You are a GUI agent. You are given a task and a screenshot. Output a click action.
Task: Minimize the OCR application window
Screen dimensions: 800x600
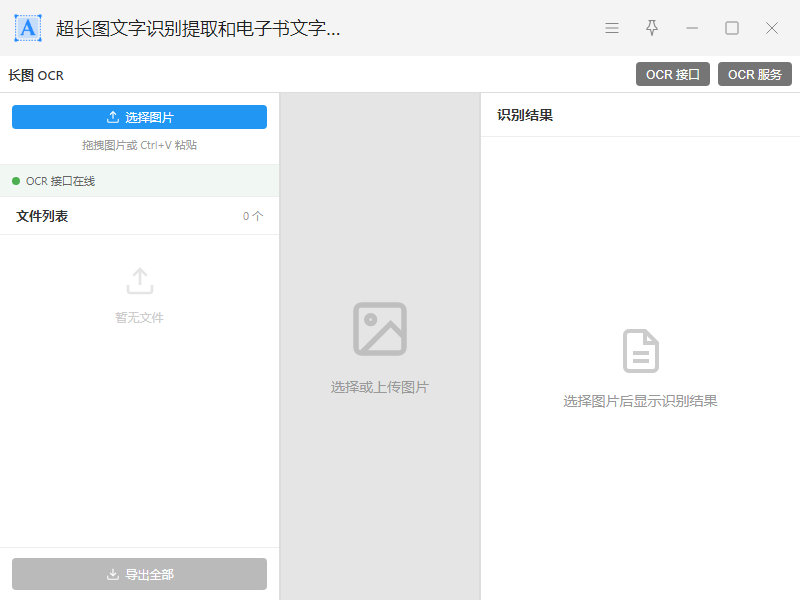(x=692, y=28)
